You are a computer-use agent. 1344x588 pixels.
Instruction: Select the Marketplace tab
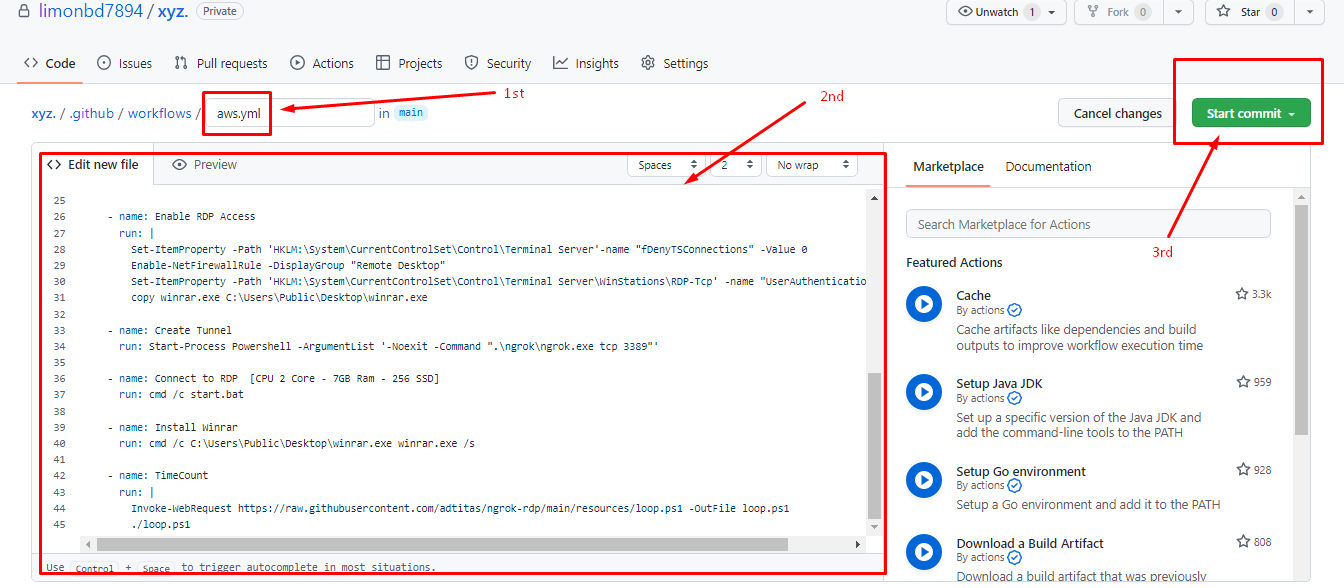(x=948, y=167)
